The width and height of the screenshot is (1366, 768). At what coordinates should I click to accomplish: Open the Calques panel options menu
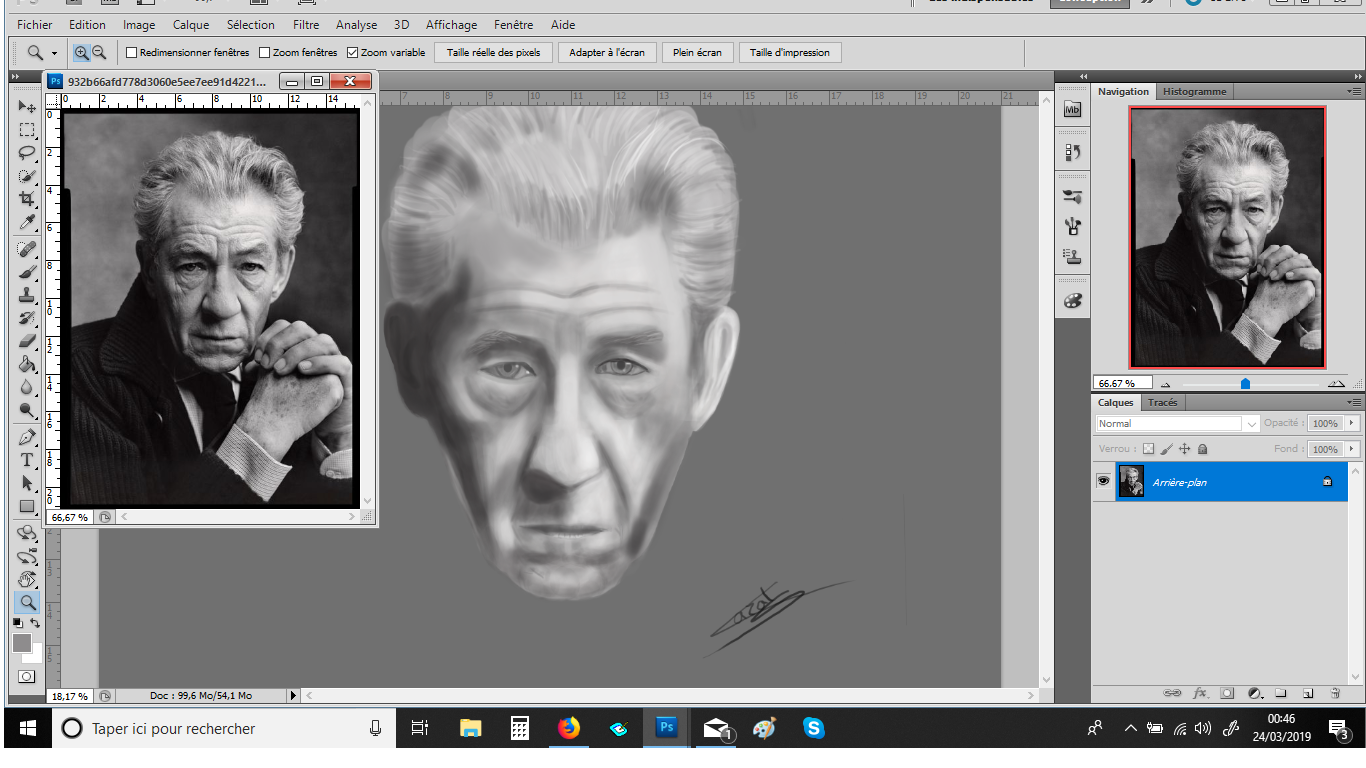tap(1353, 402)
